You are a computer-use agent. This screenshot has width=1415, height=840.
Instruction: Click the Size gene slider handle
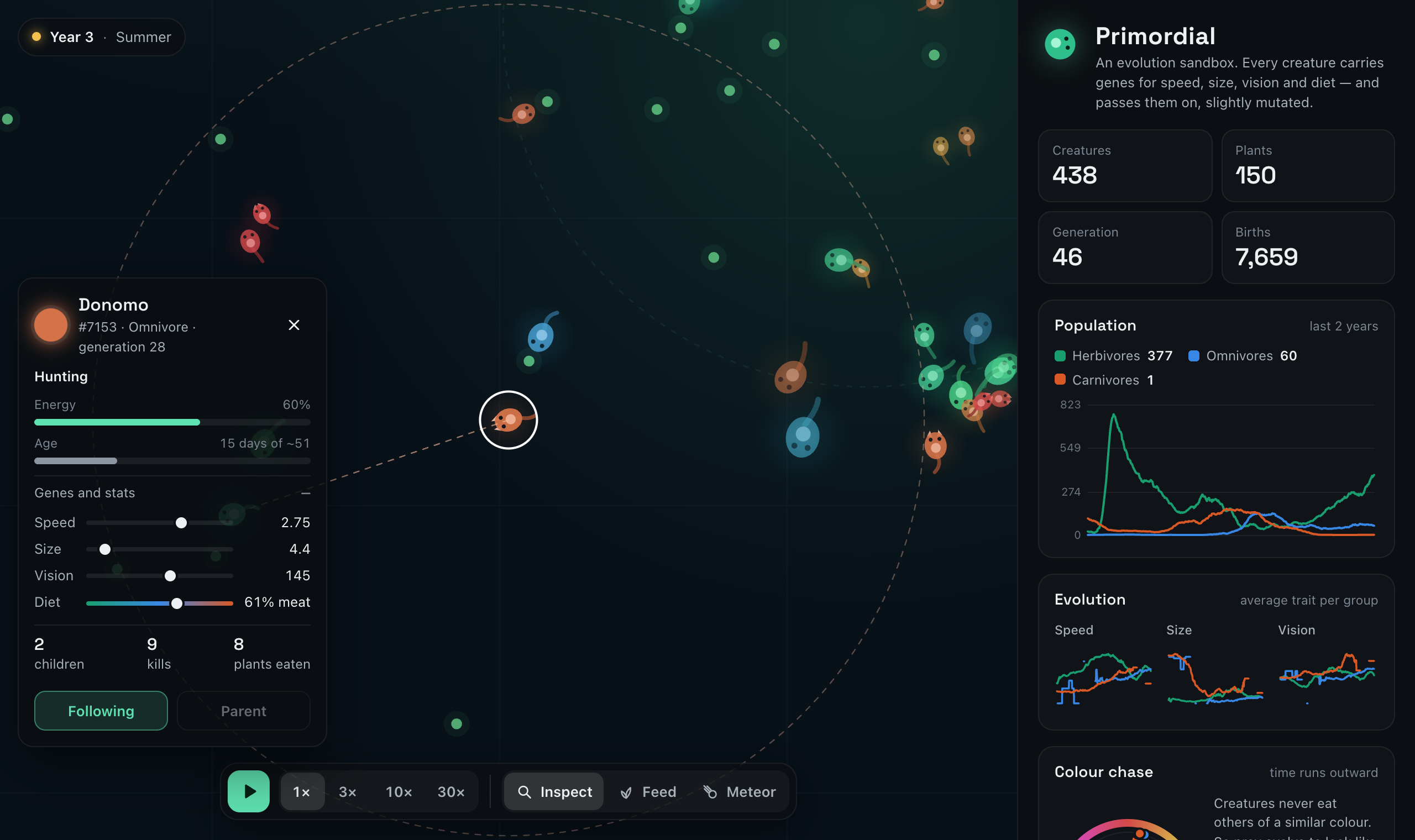pyautogui.click(x=104, y=549)
